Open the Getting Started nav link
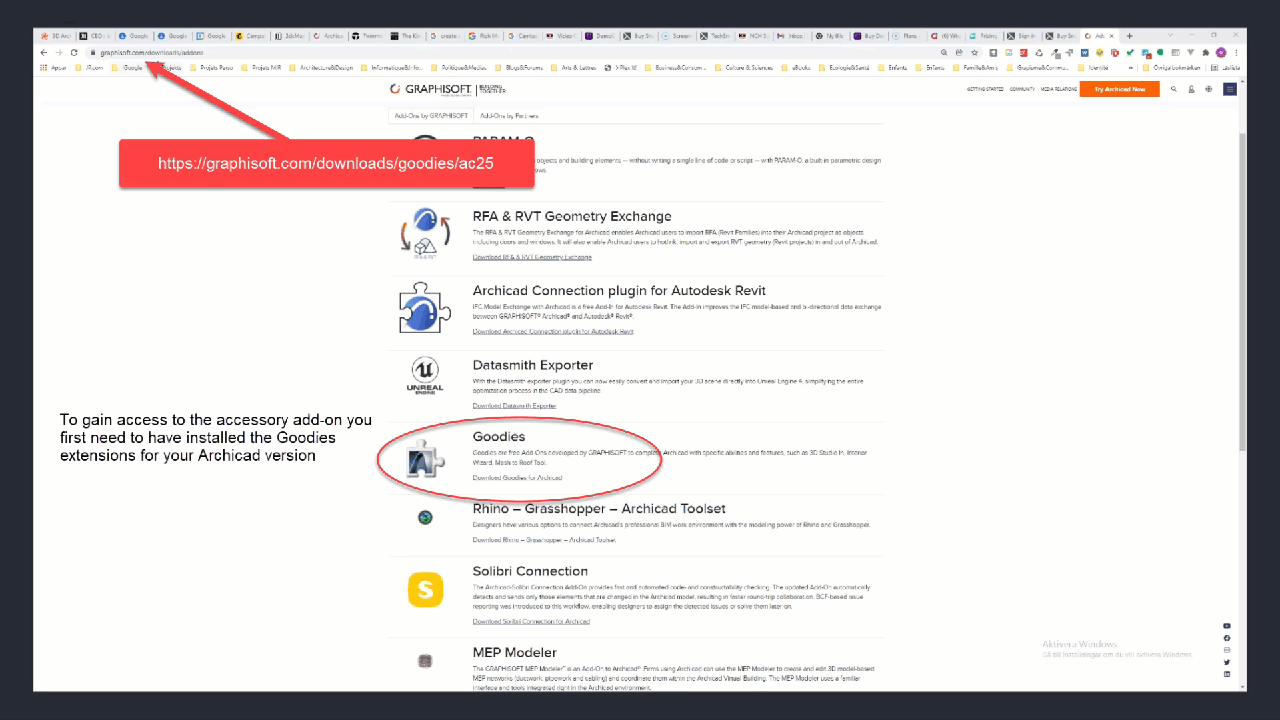The width and height of the screenshot is (1280, 720). tap(985, 89)
